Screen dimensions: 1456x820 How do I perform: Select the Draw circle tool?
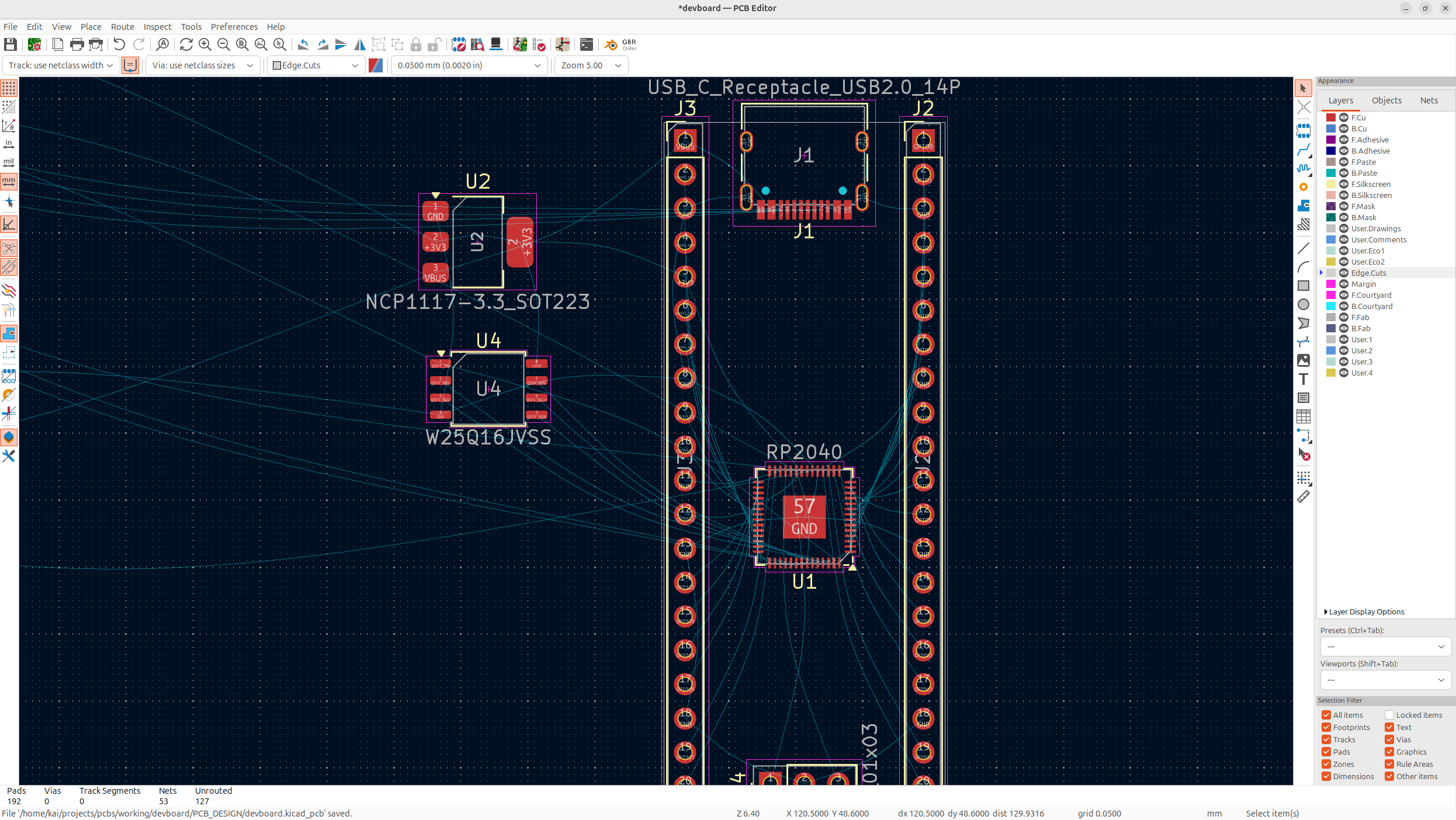pyautogui.click(x=1304, y=304)
